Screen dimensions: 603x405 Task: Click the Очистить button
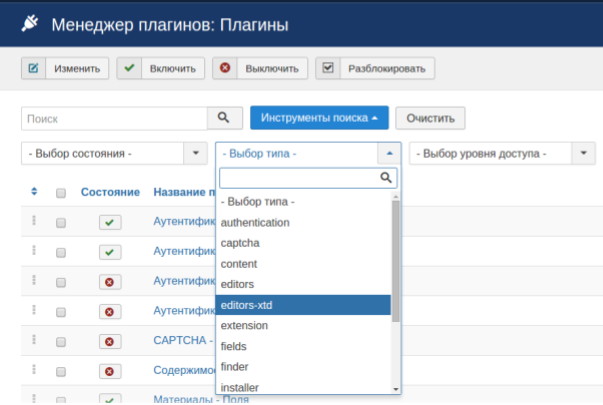click(430, 118)
